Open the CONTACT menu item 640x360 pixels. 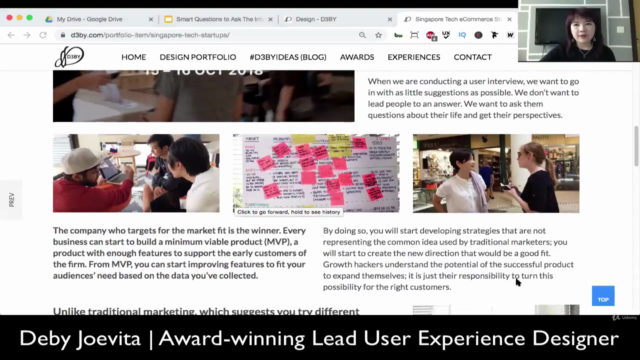[x=472, y=57]
